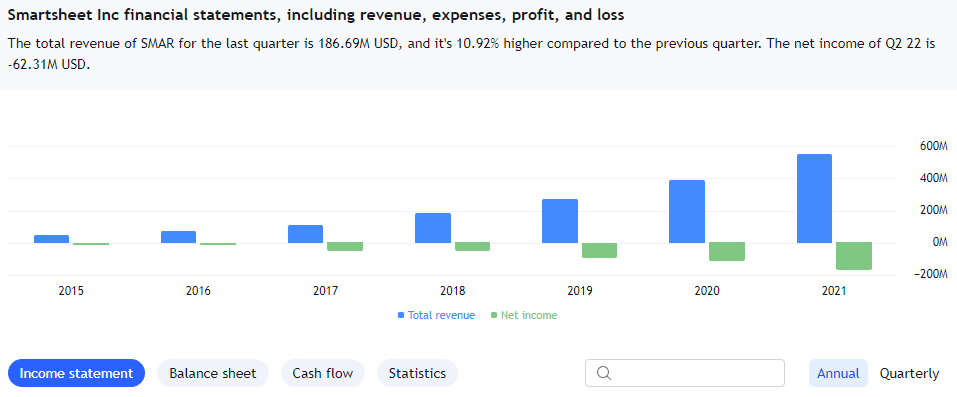Click the 2020 x-axis label
The height and width of the screenshot is (397, 957).
[707, 291]
